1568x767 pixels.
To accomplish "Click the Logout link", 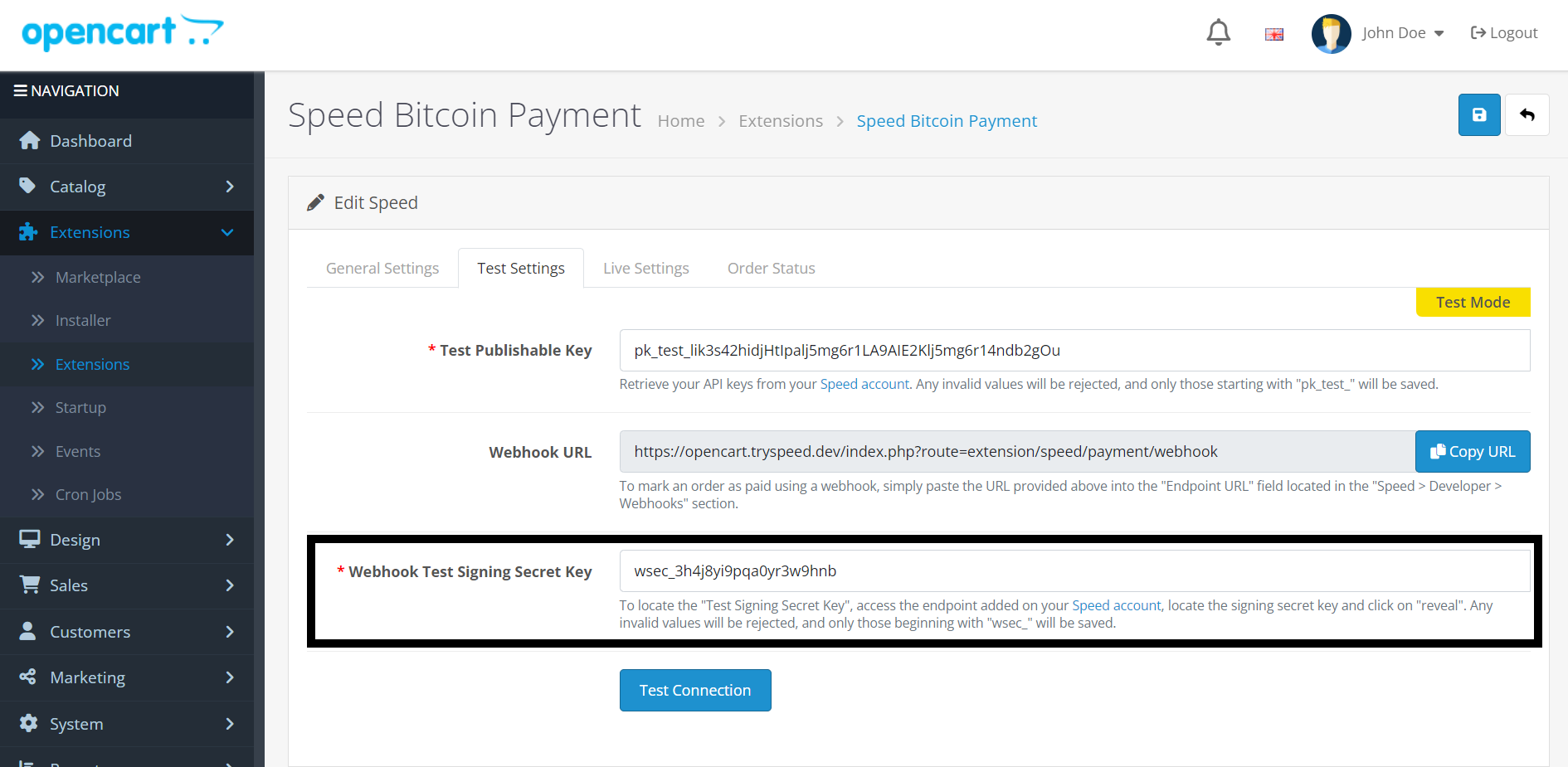I will coord(1504,33).
